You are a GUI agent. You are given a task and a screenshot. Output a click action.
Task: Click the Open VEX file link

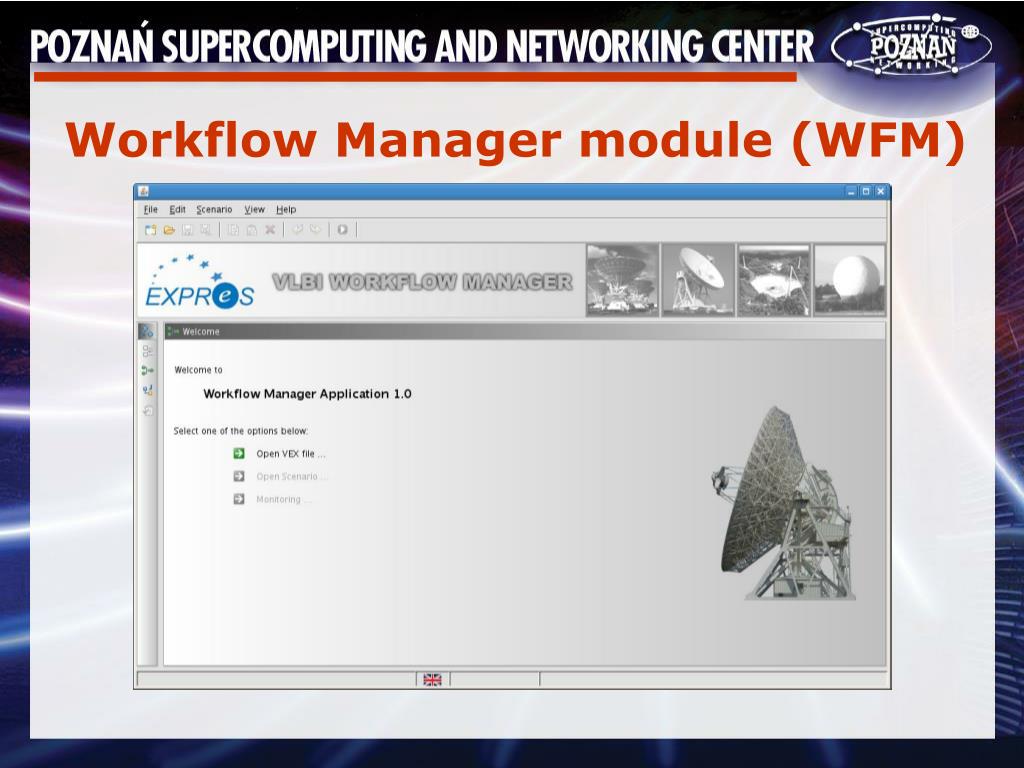pos(291,454)
